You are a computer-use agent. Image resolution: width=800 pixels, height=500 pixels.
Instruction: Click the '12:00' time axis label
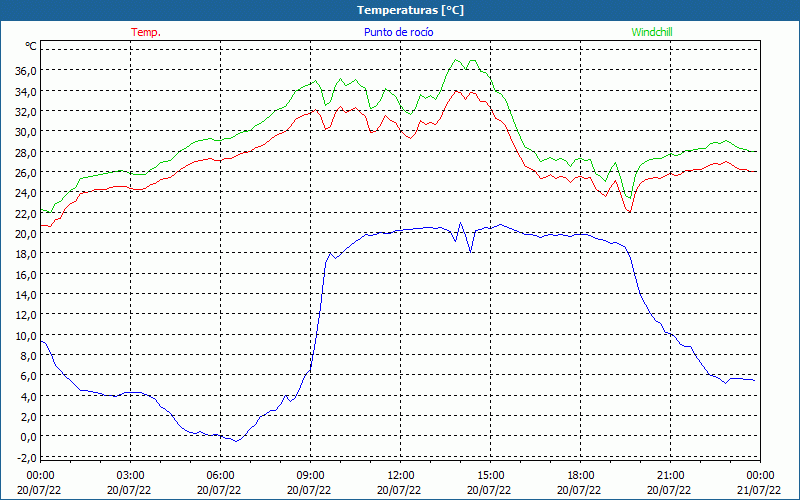point(401,476)
